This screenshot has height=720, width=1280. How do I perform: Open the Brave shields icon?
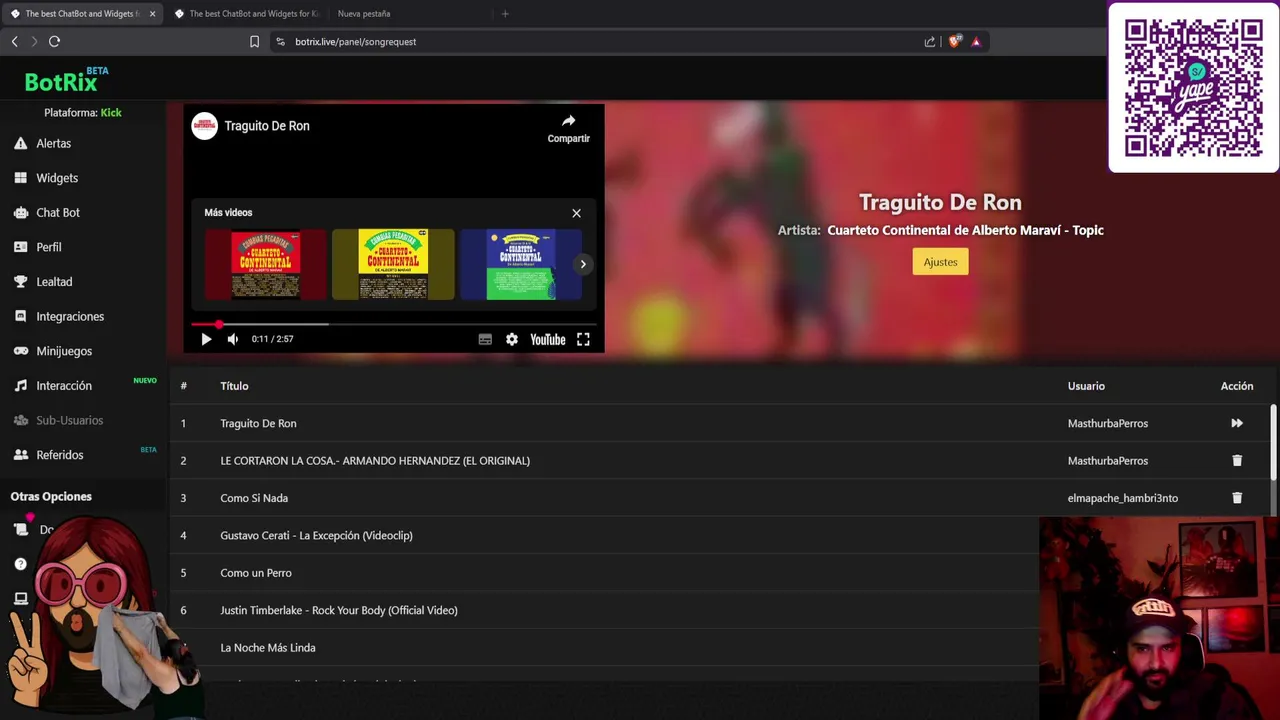pos(954,42)
